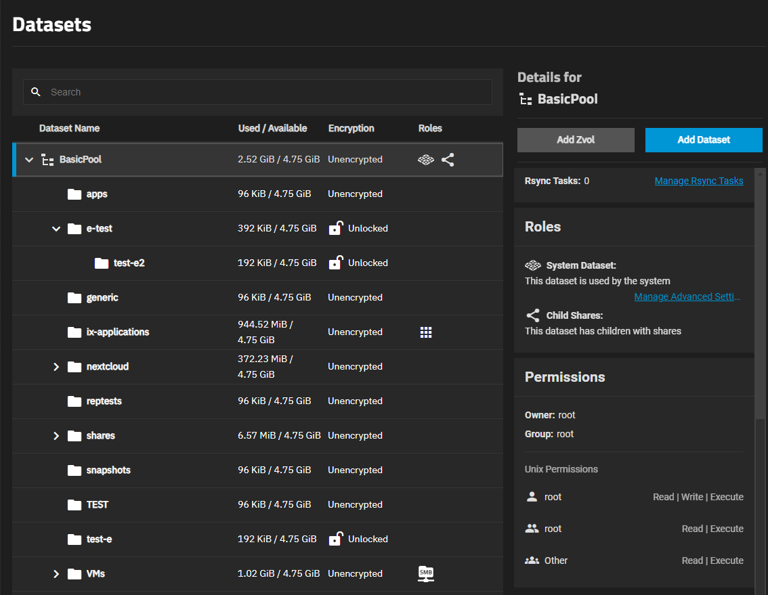Open the Manage Rsync Tasks link

(698, 181)
